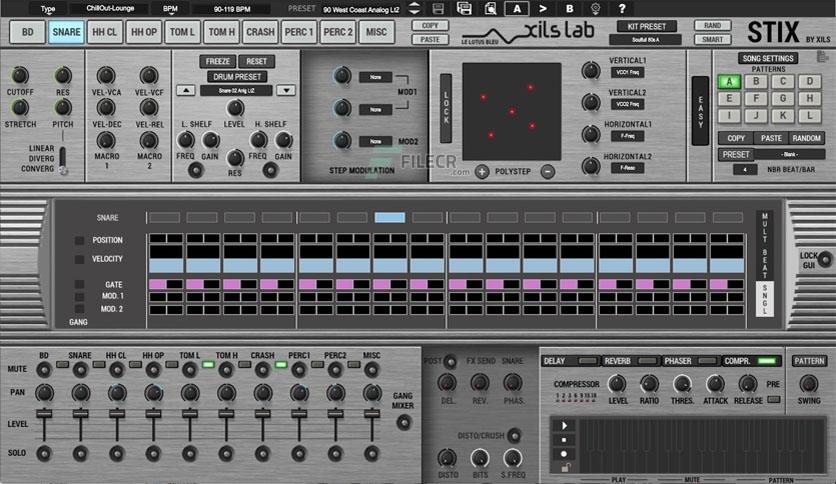Start playback with the play triangle
The width and height of the screenshot is (836, 484).
tap(564, 425)
